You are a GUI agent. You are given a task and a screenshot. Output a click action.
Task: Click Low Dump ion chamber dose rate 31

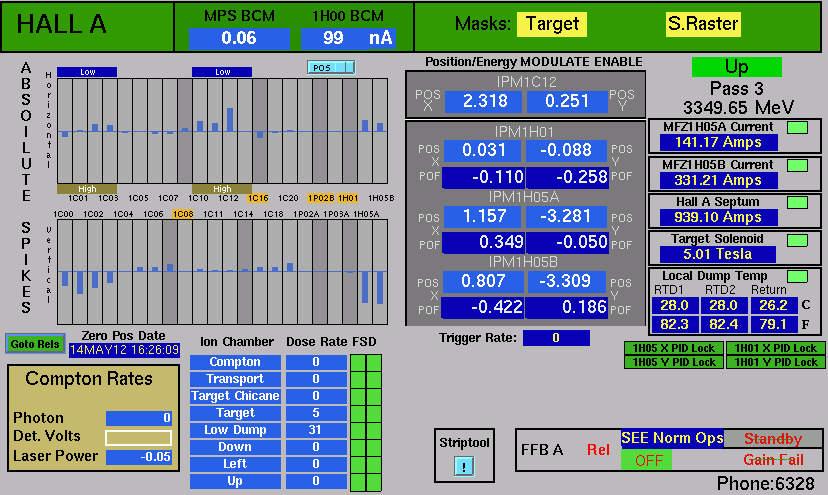pos(316,430)
